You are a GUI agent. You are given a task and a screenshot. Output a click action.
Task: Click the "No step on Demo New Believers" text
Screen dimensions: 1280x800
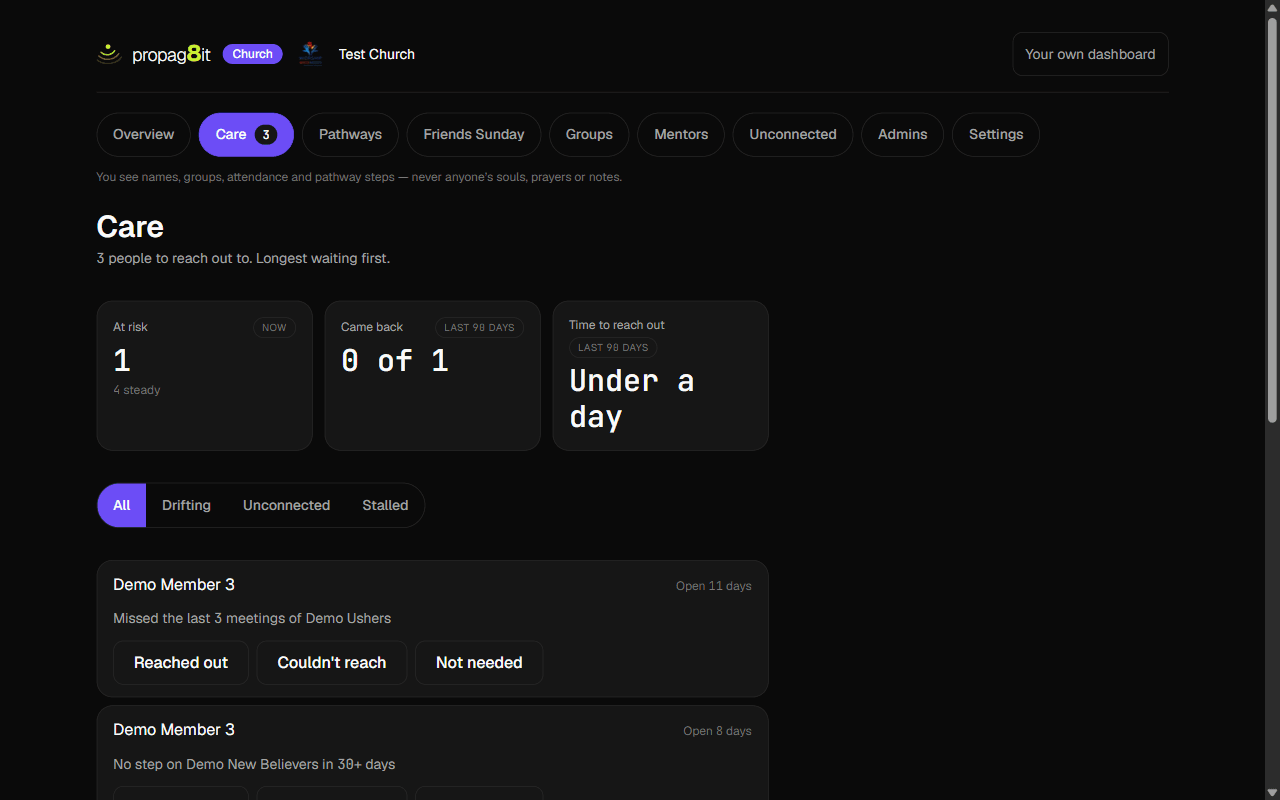(x=254, y=764)
